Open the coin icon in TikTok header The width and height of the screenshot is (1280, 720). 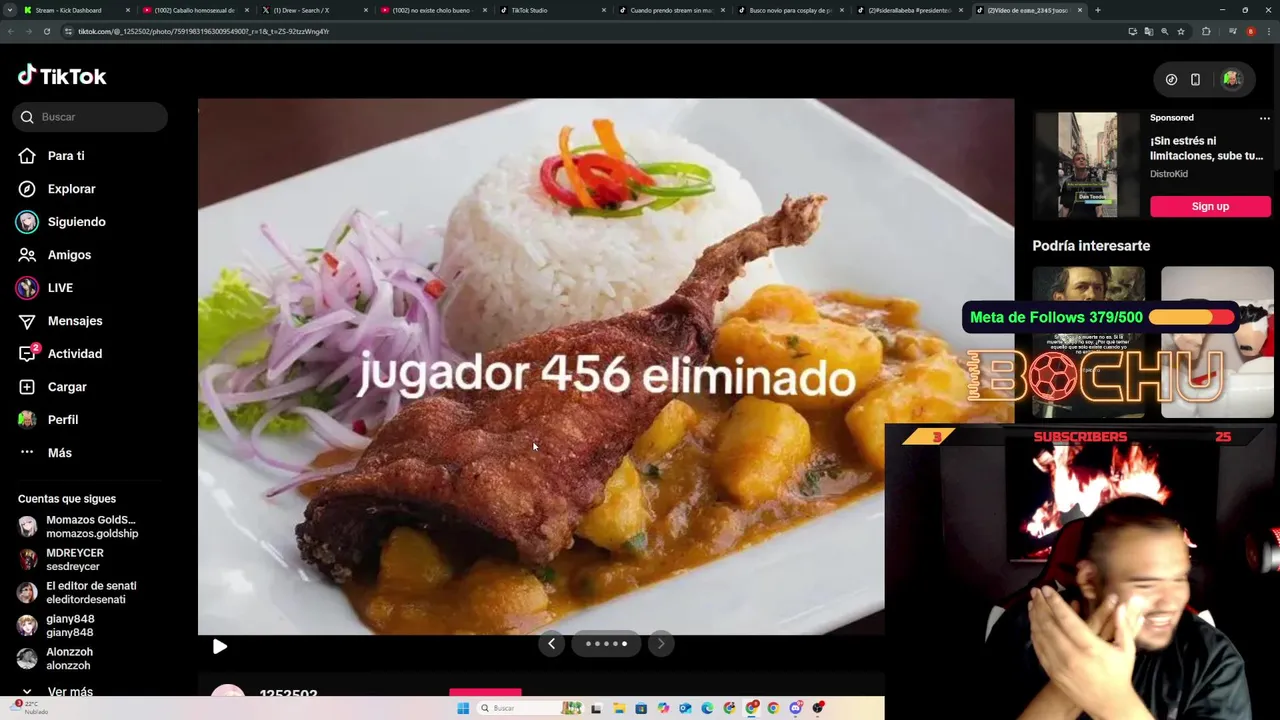[1171, 79]
